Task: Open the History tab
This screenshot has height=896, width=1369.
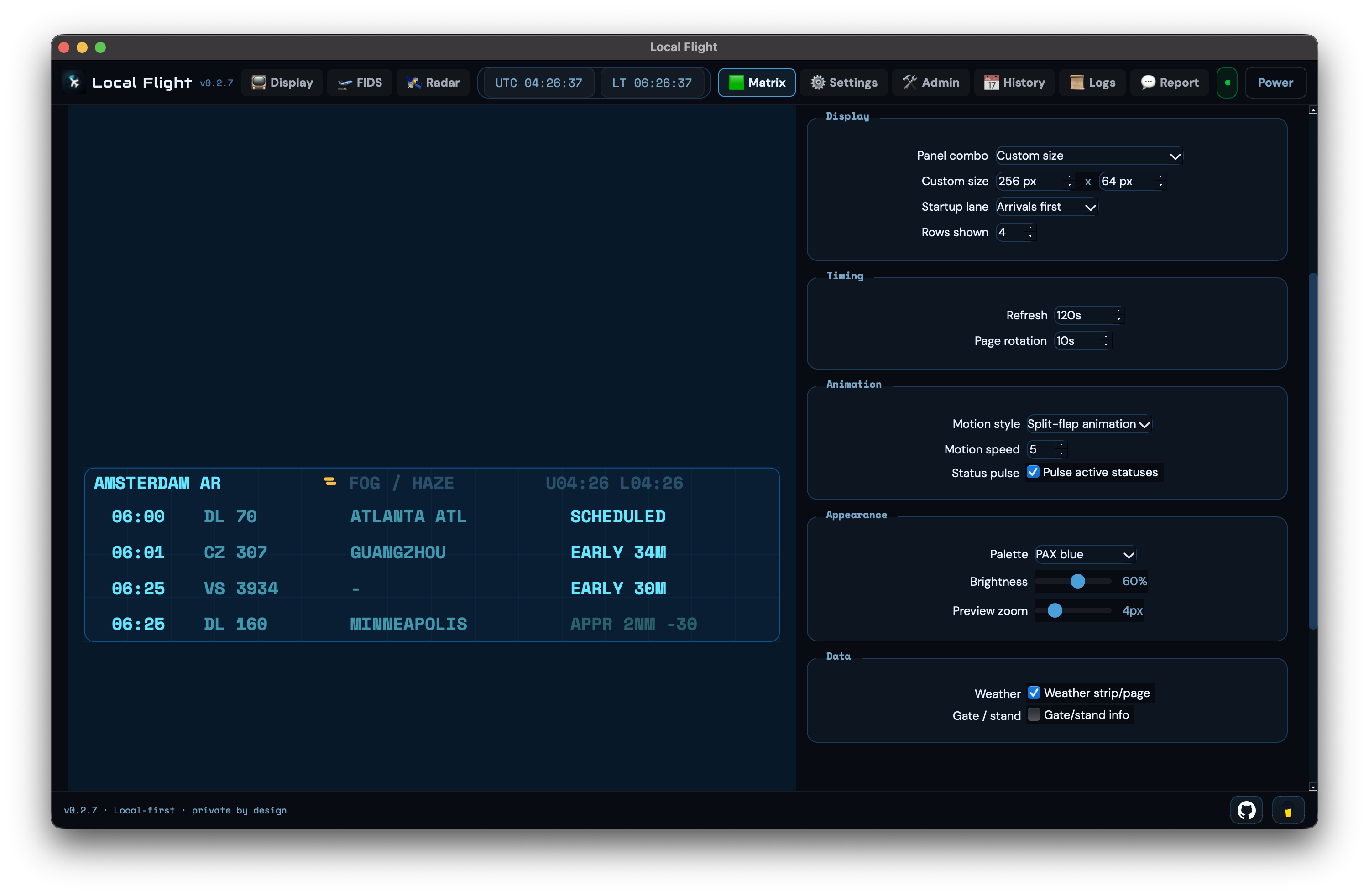Action: (x=1014, y=82)
